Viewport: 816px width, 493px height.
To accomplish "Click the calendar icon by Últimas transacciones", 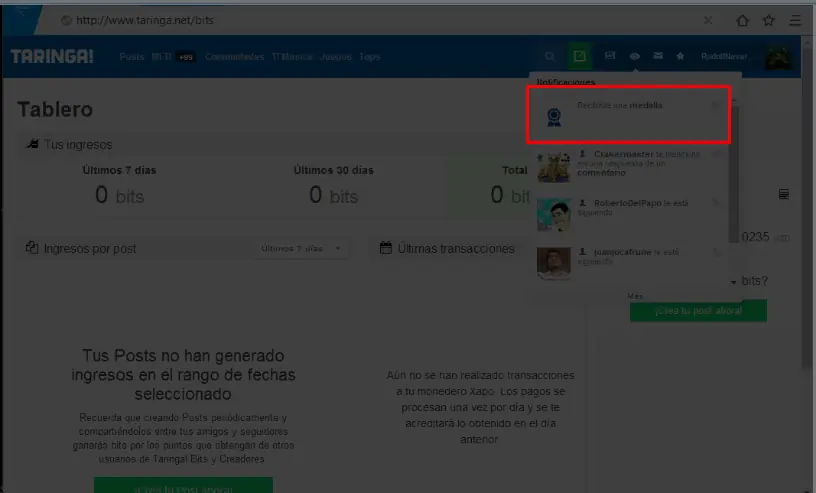I will pyautogui.click(x=386, y=248).
